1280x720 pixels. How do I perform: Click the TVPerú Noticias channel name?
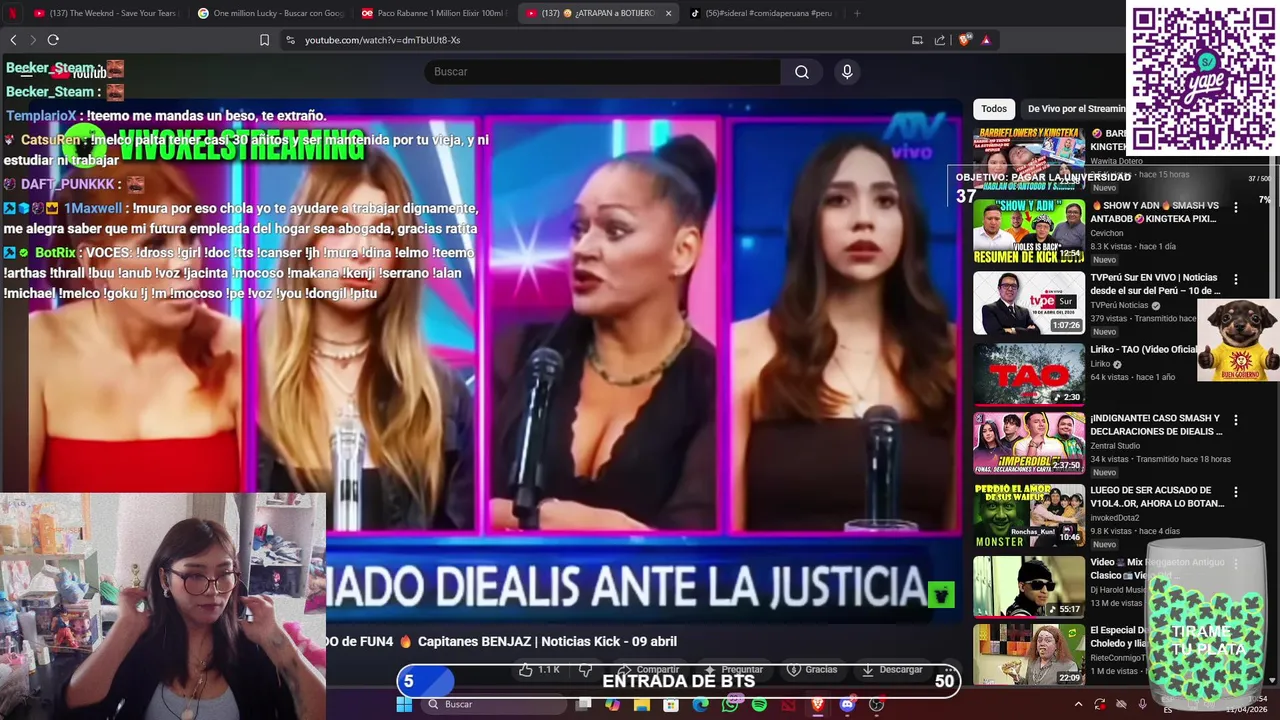coord(1120,306)
